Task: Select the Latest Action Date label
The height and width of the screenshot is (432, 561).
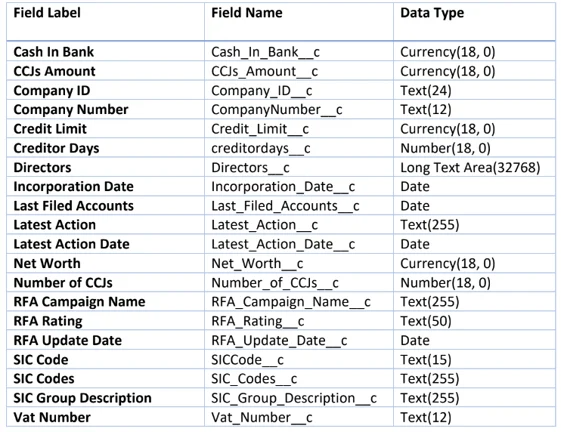Action: (x=72, y=244)
